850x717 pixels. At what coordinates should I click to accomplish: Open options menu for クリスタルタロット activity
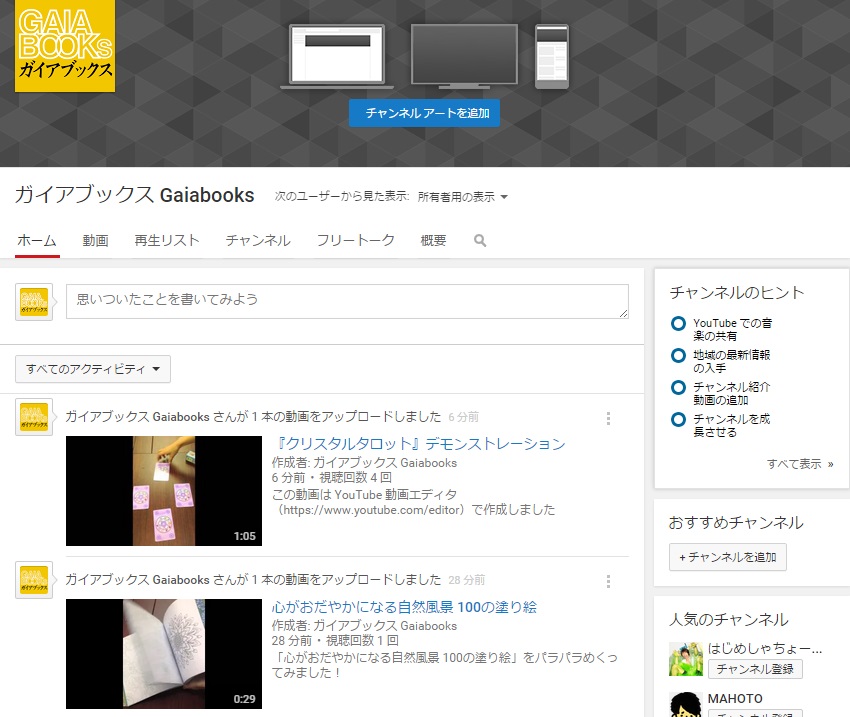click(x=608, y=418)
